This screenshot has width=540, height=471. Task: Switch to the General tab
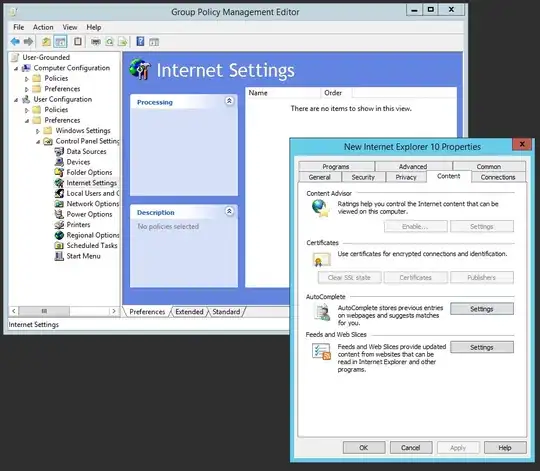[320, 177]
